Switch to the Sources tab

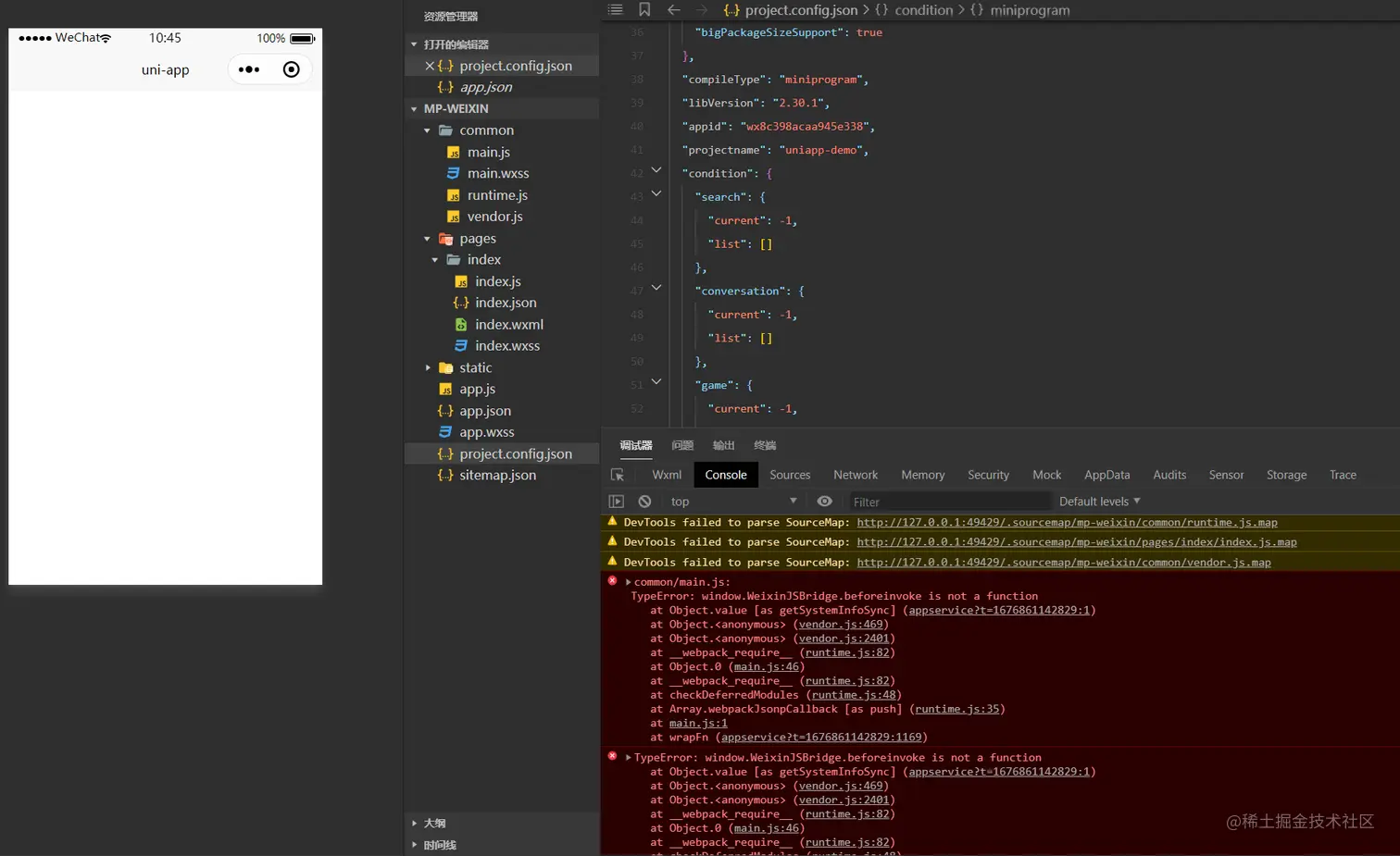coord(790,475)
